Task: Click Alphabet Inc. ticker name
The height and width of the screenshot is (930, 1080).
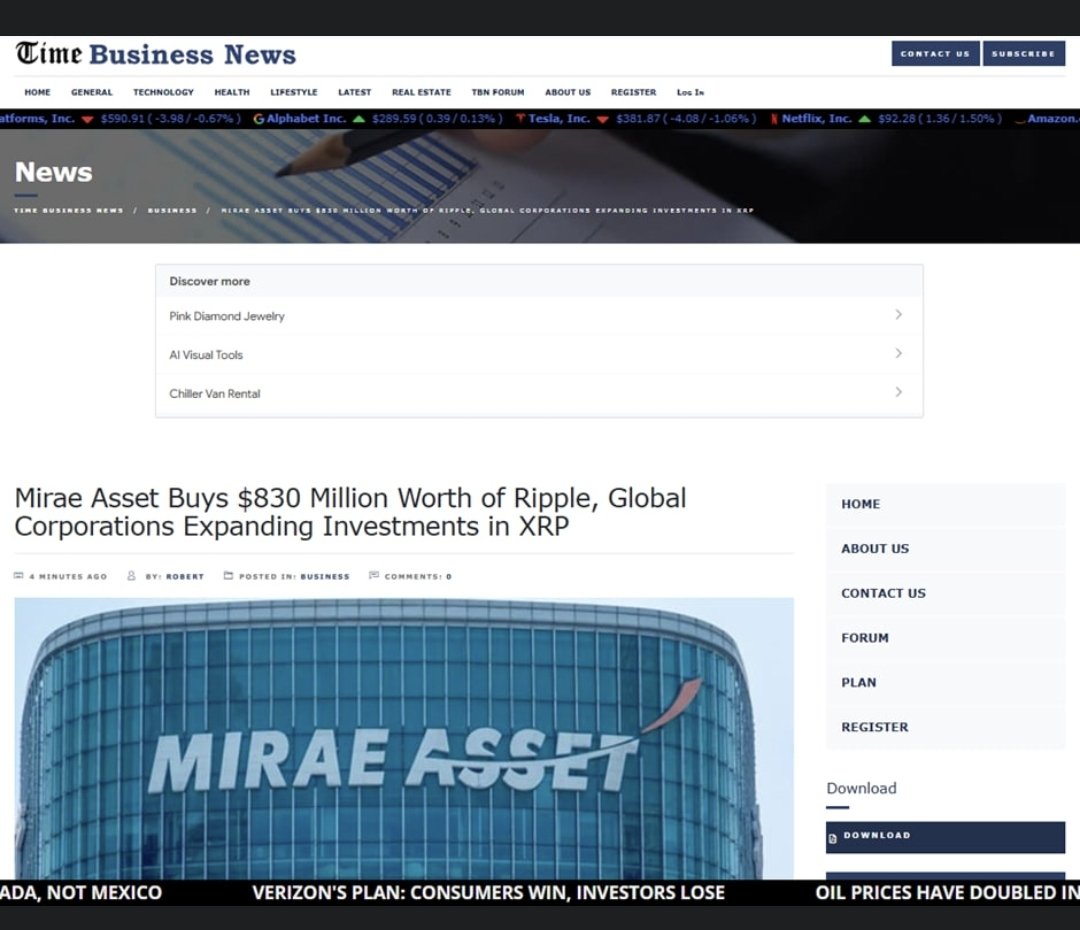Action: (x=307, y=118)
